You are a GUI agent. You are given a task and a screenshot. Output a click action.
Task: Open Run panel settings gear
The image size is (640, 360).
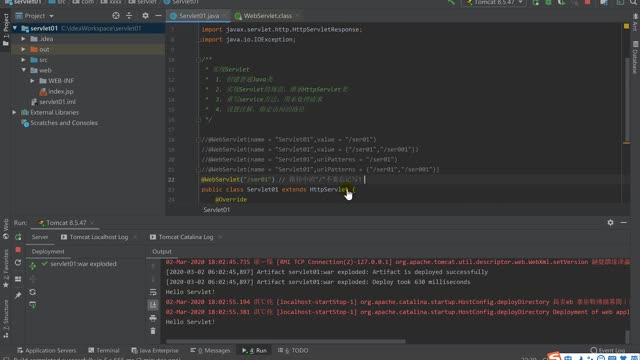(610, 222)
